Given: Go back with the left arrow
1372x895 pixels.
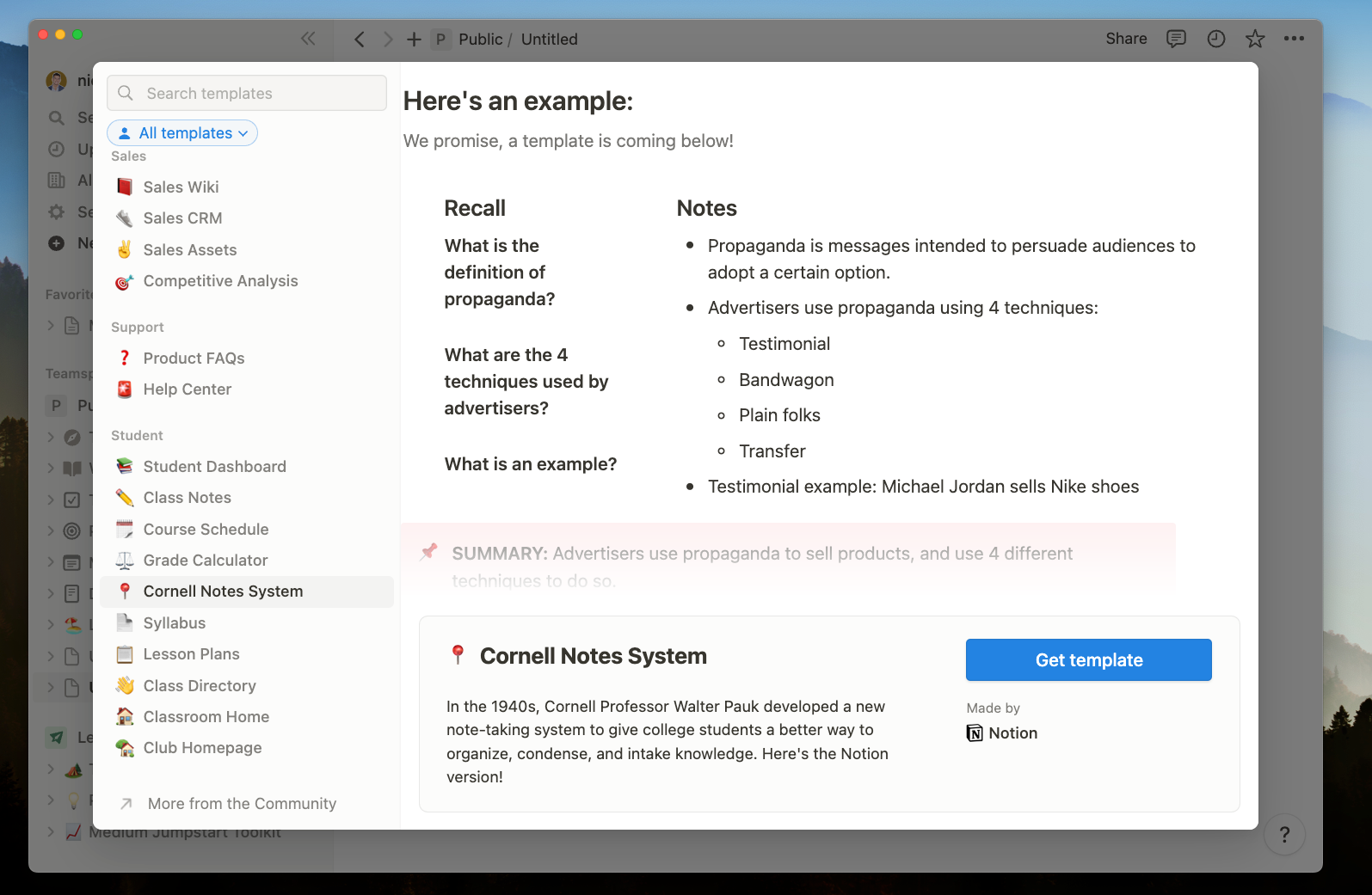Looking at the screenshot, I should pyautogui.click(x=360, y=40).
